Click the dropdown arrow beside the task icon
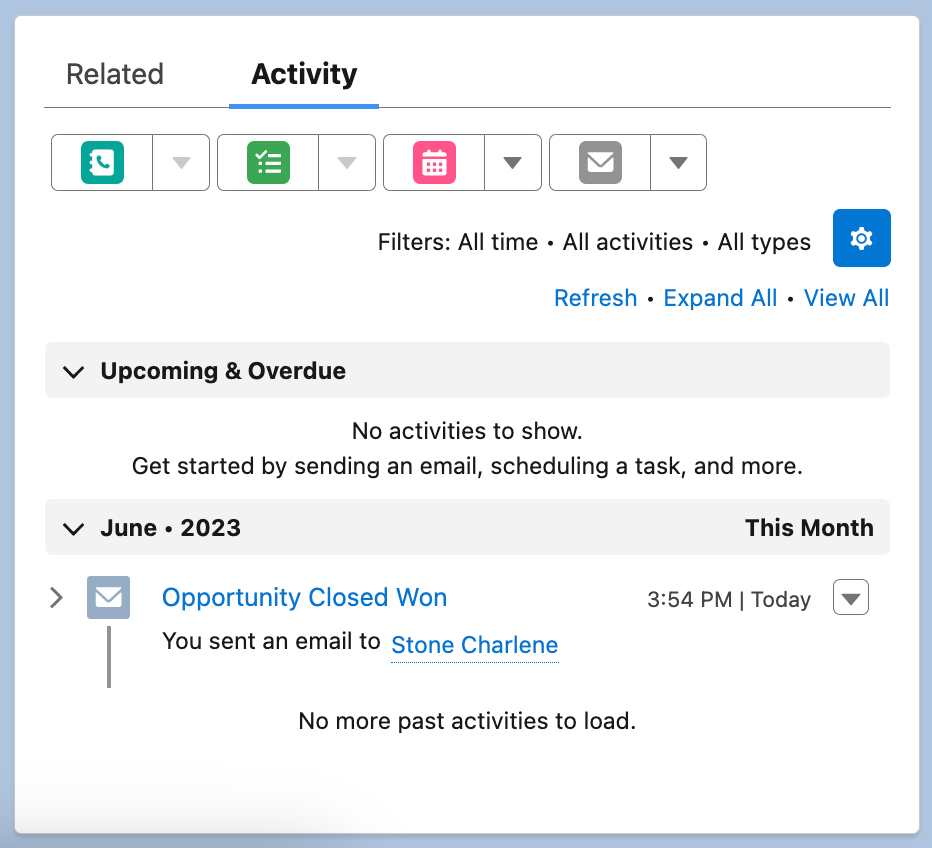The width and height of the screenshot is (932, 848). [346, 162]
